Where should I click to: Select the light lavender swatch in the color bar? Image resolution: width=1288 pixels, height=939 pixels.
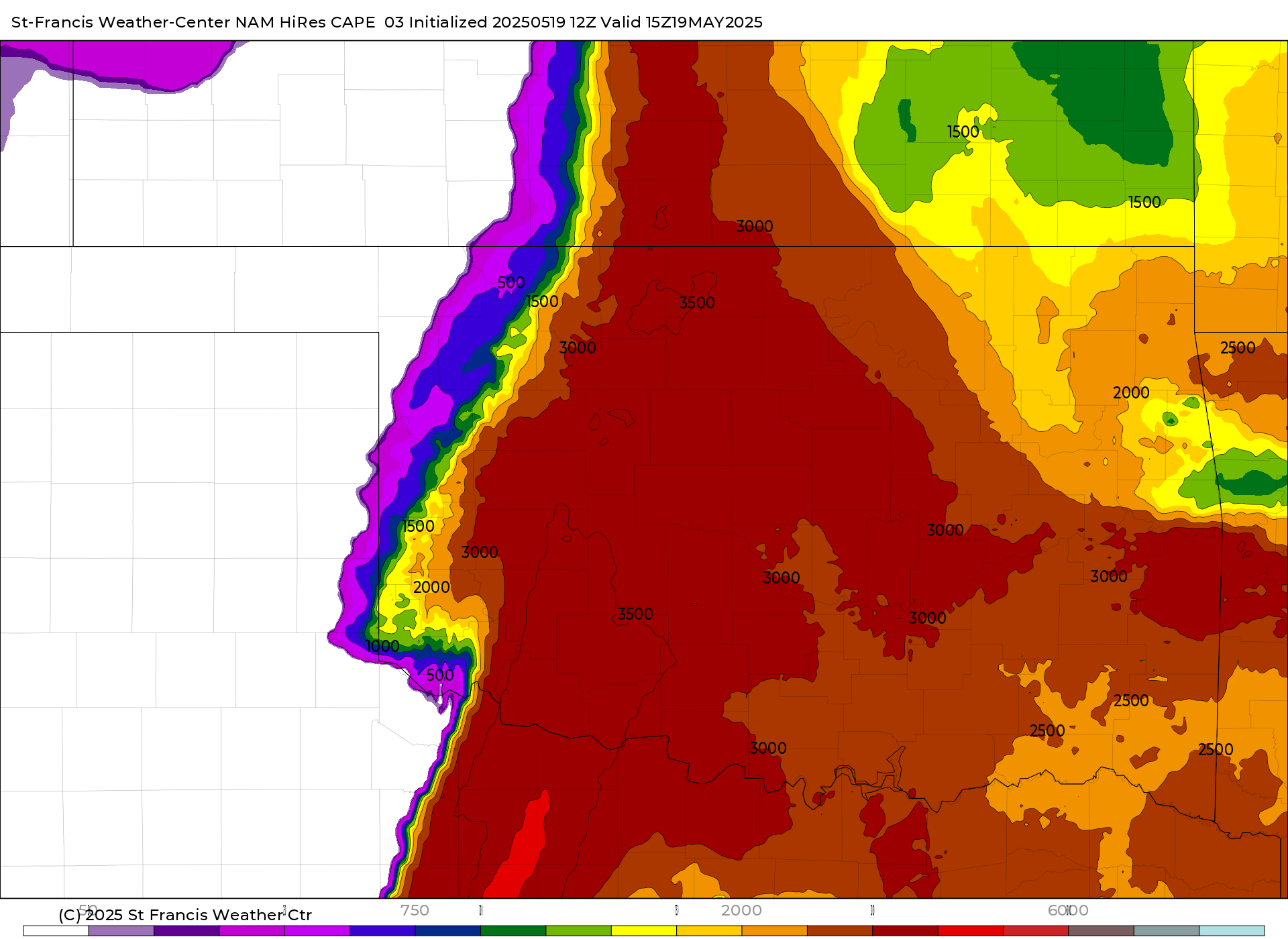pyautogui.click(x=121, y=931)
